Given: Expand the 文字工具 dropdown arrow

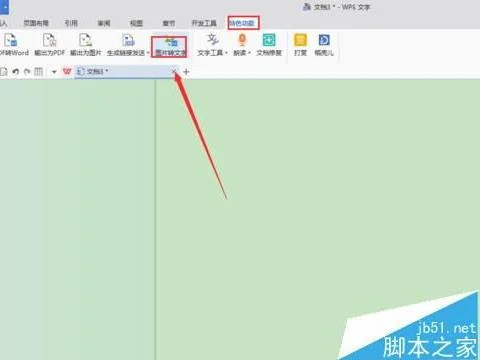Looking at the screenshot, I should 226,53.
